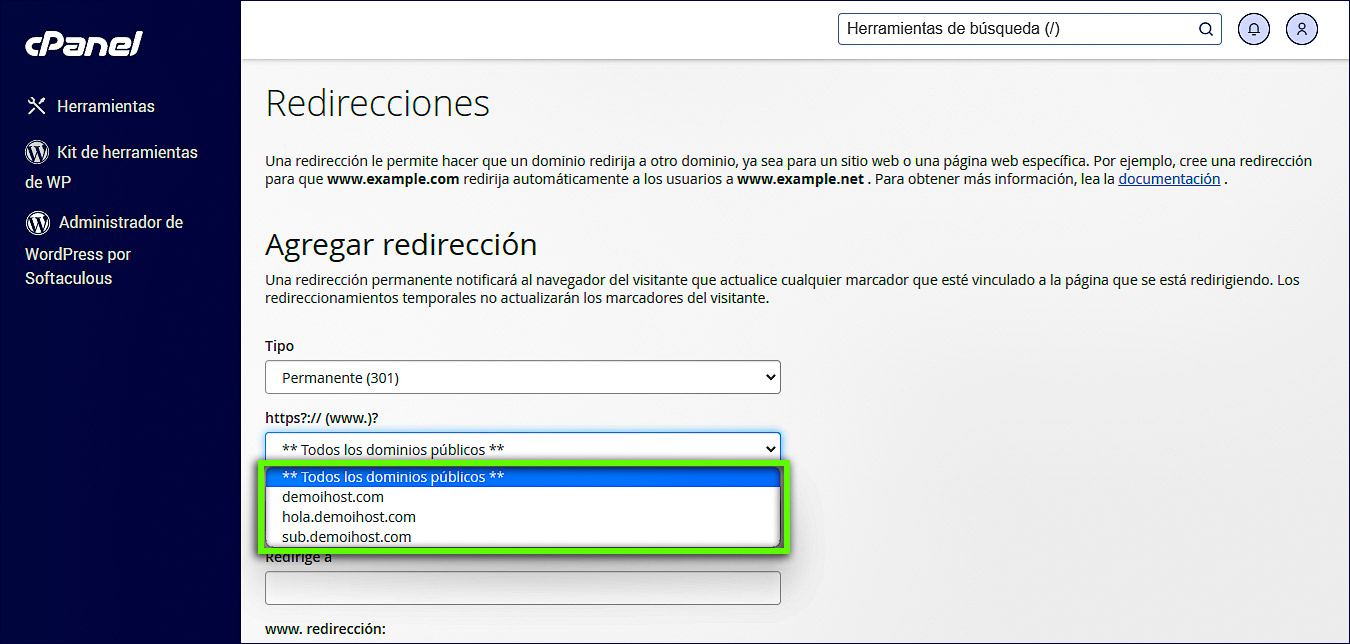Open the domain selector chevron arrow

click(769, 448)
